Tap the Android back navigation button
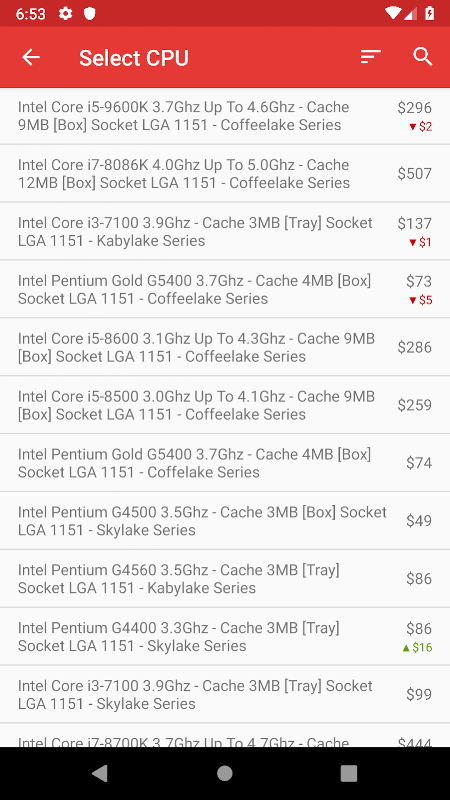Screen dimensions: 450x800 coord(100,773)
